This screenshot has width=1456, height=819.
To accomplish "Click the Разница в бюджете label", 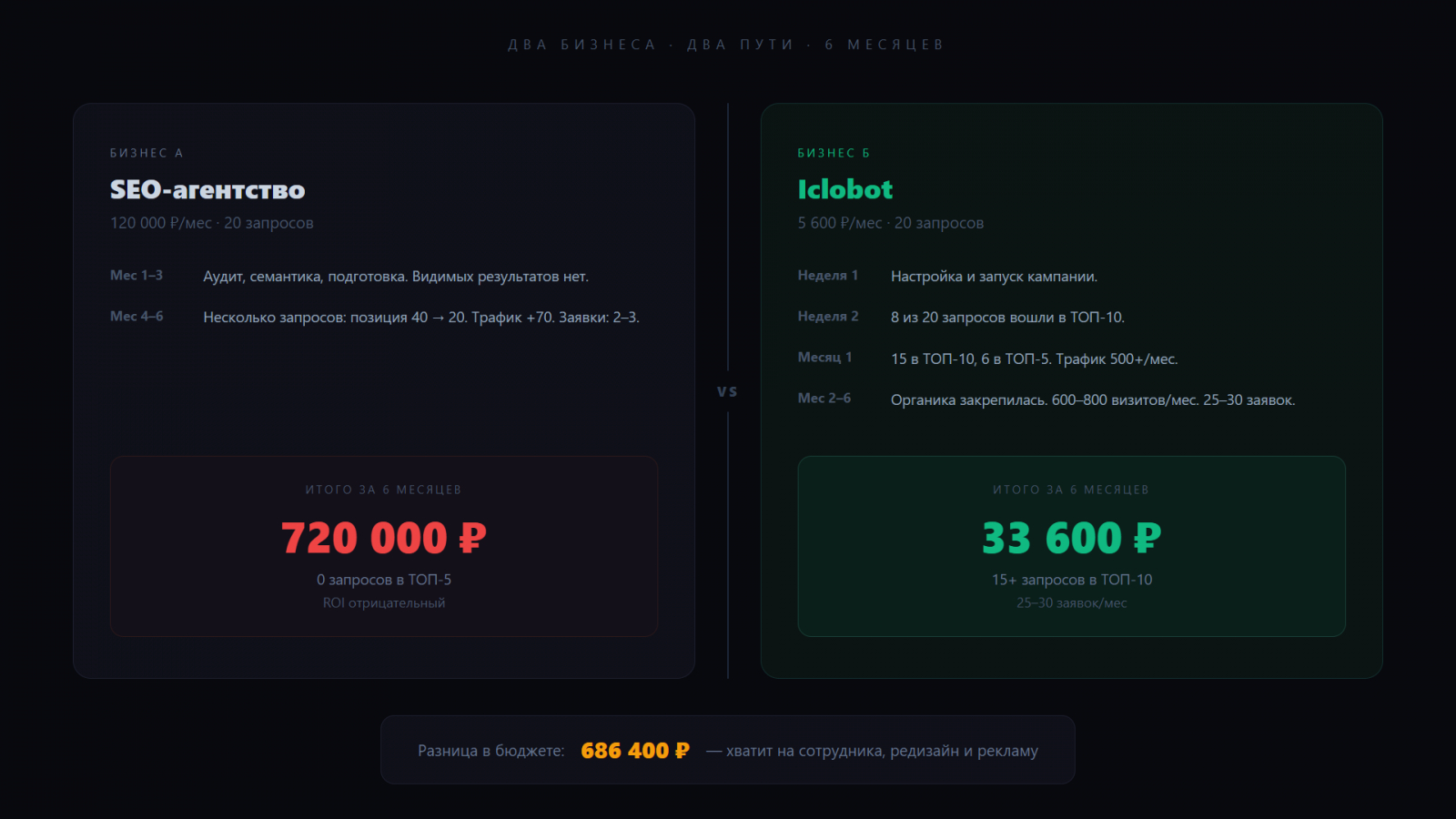I will click(490, 751).
